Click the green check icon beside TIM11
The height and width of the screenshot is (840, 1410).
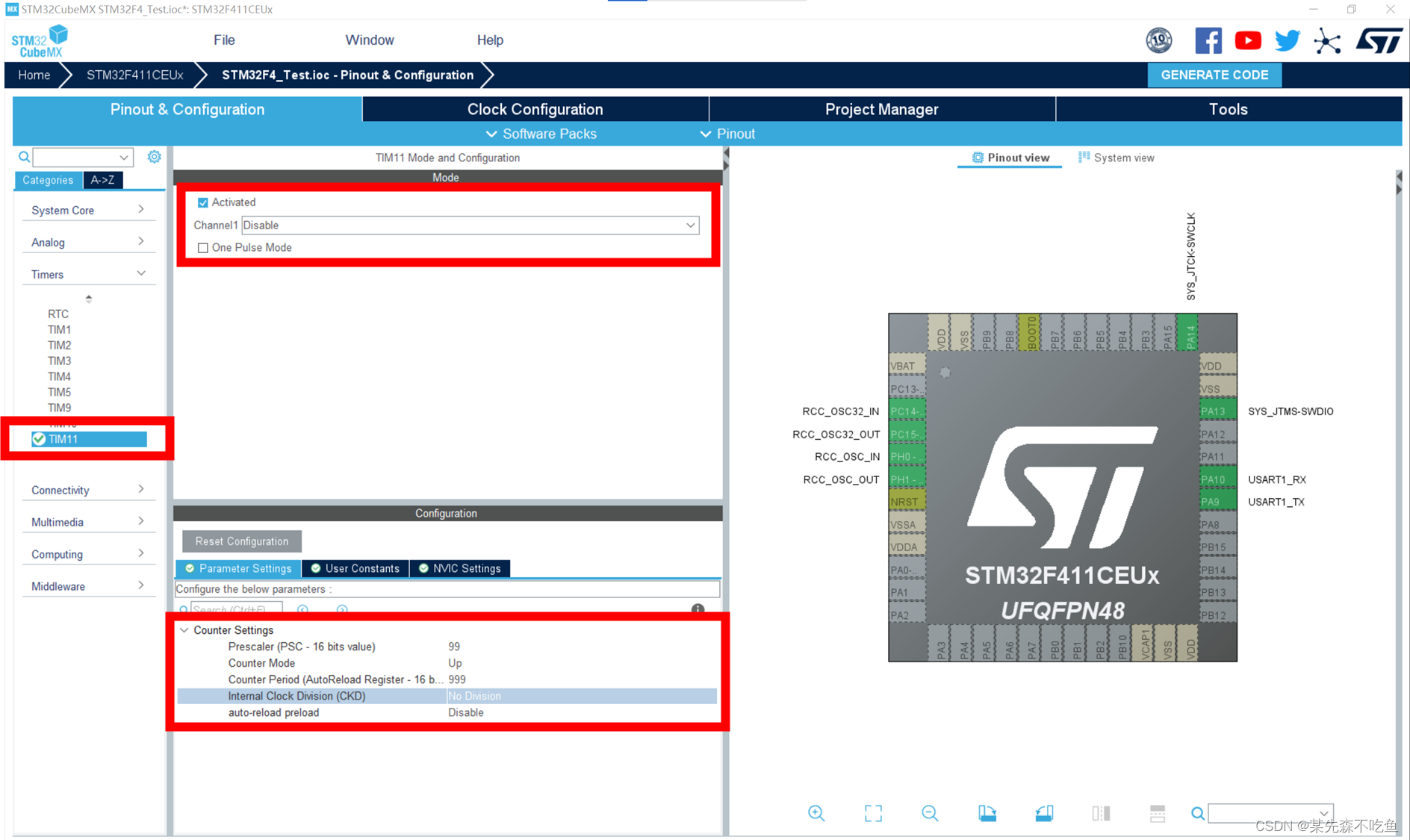[x=39, y=439]
